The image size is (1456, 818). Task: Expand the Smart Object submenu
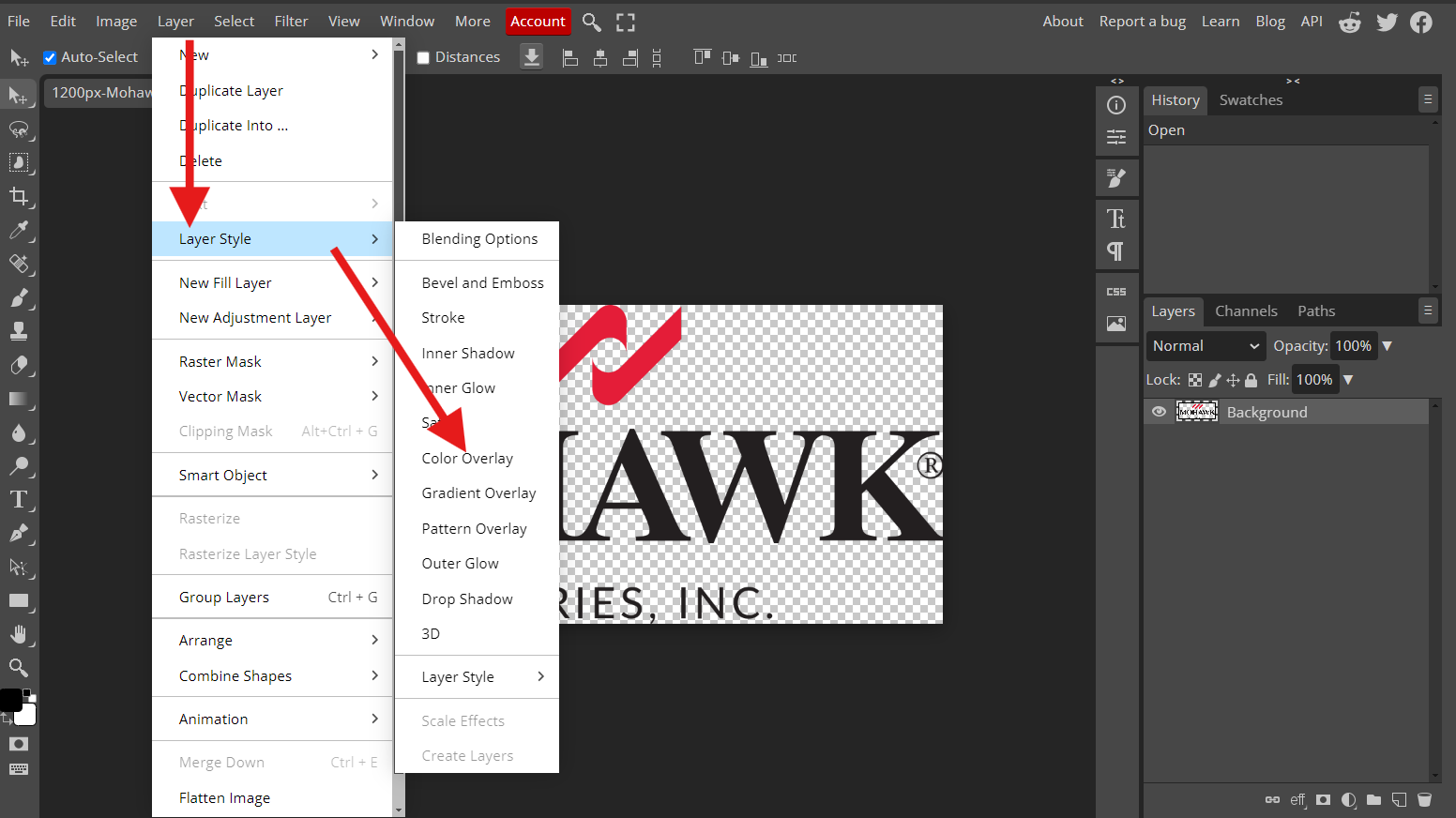272,476
